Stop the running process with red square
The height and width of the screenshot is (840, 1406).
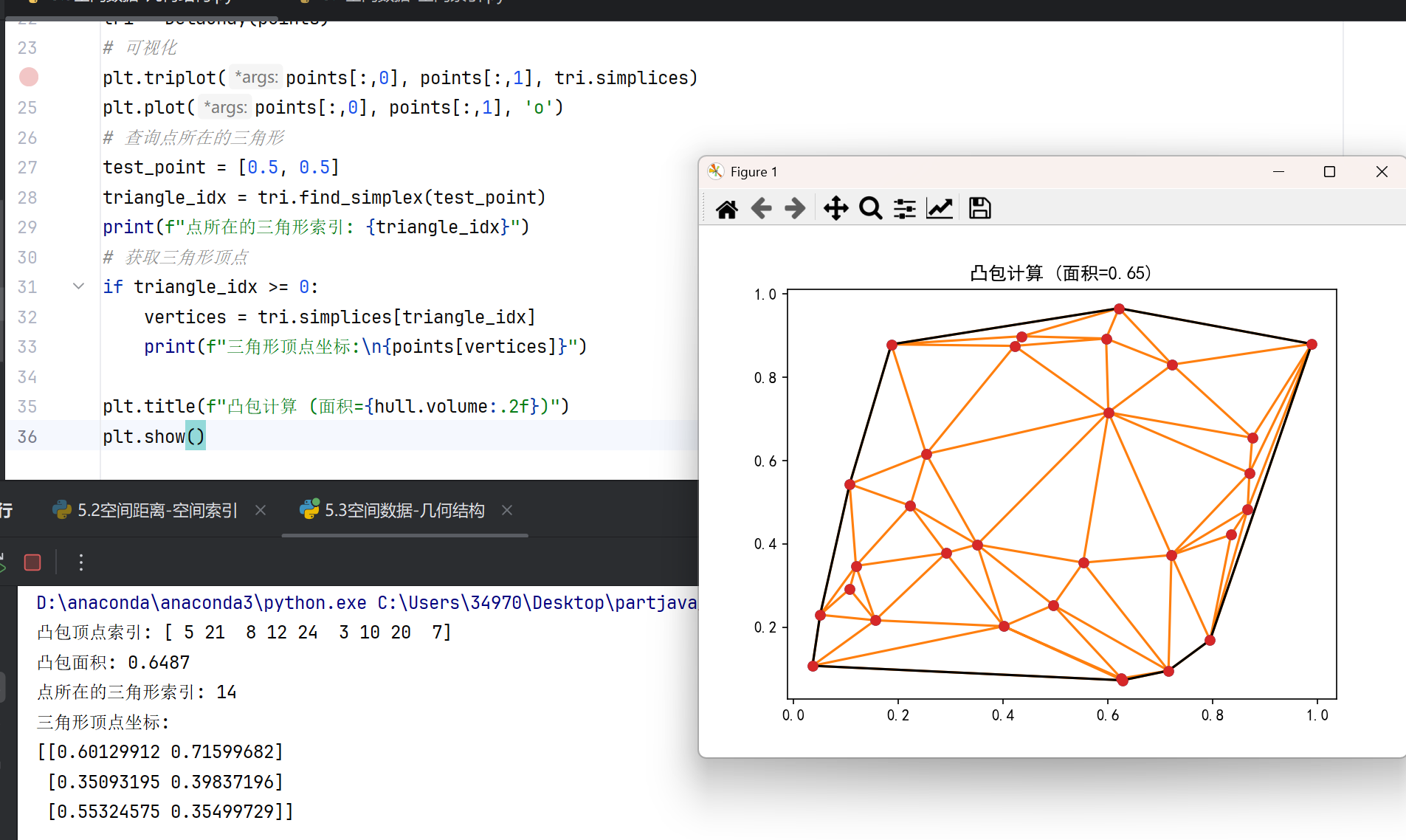(x=32, y=562)
